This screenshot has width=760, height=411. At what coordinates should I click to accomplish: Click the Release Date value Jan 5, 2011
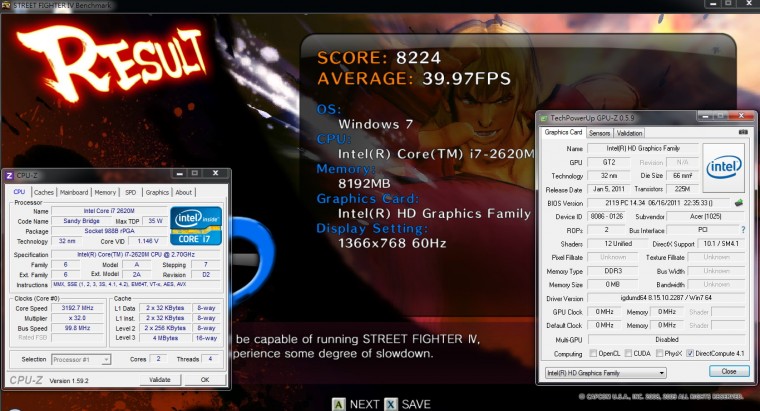coord(609,189)
